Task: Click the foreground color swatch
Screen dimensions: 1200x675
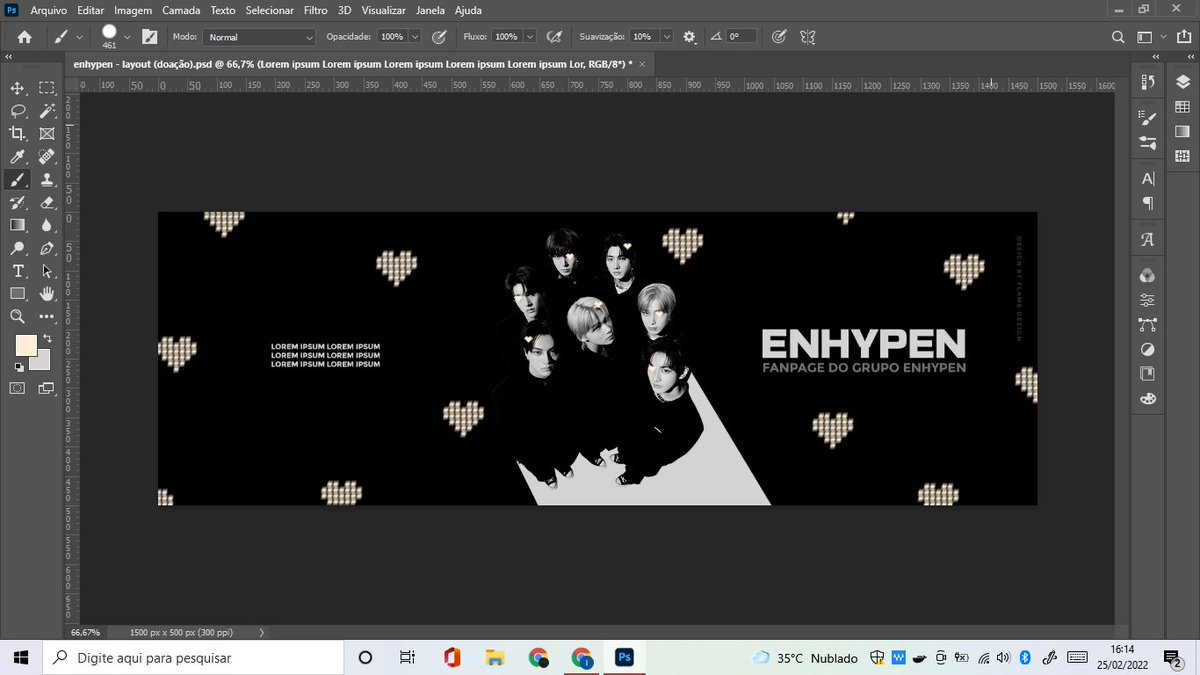Action: [x=25, y=346]
